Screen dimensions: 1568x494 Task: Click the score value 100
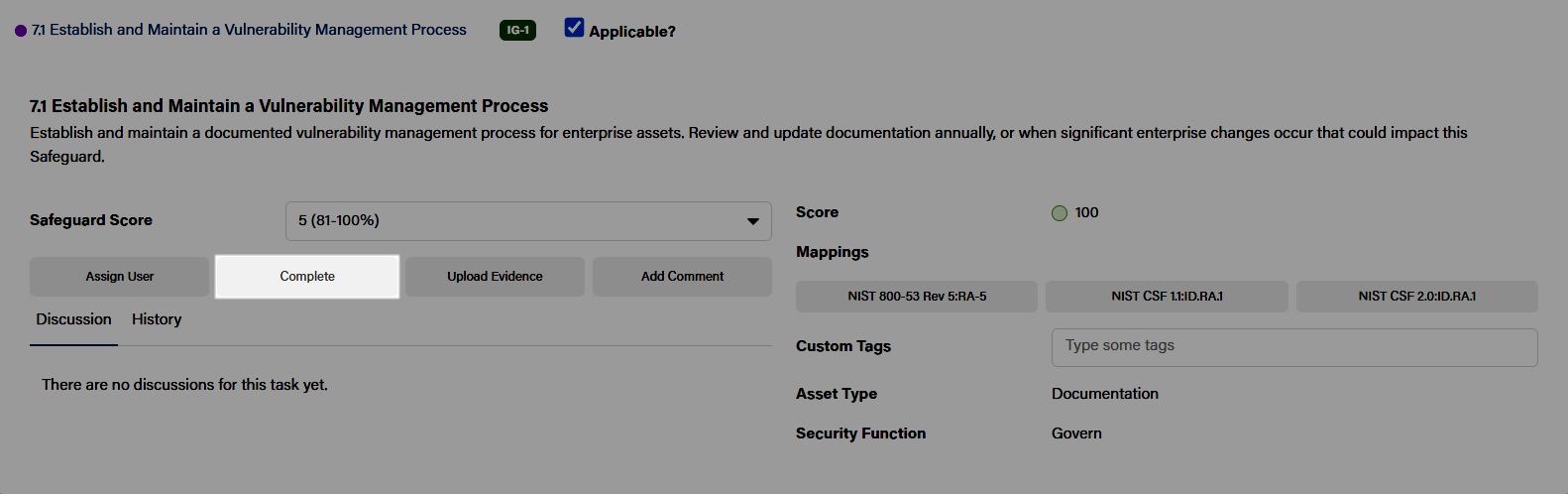pyautogui.click(x=1086, y=212)
